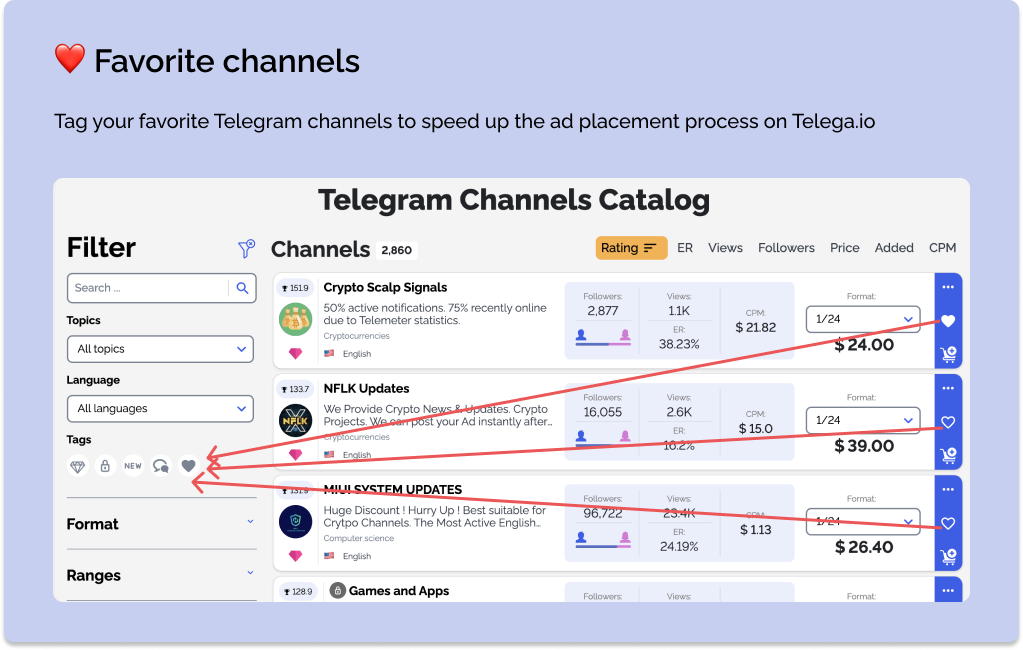The height and width of the screenshot is (650, 1023).
Task: Click the $ 21.82 CPM value
Action: pos(756,328)
